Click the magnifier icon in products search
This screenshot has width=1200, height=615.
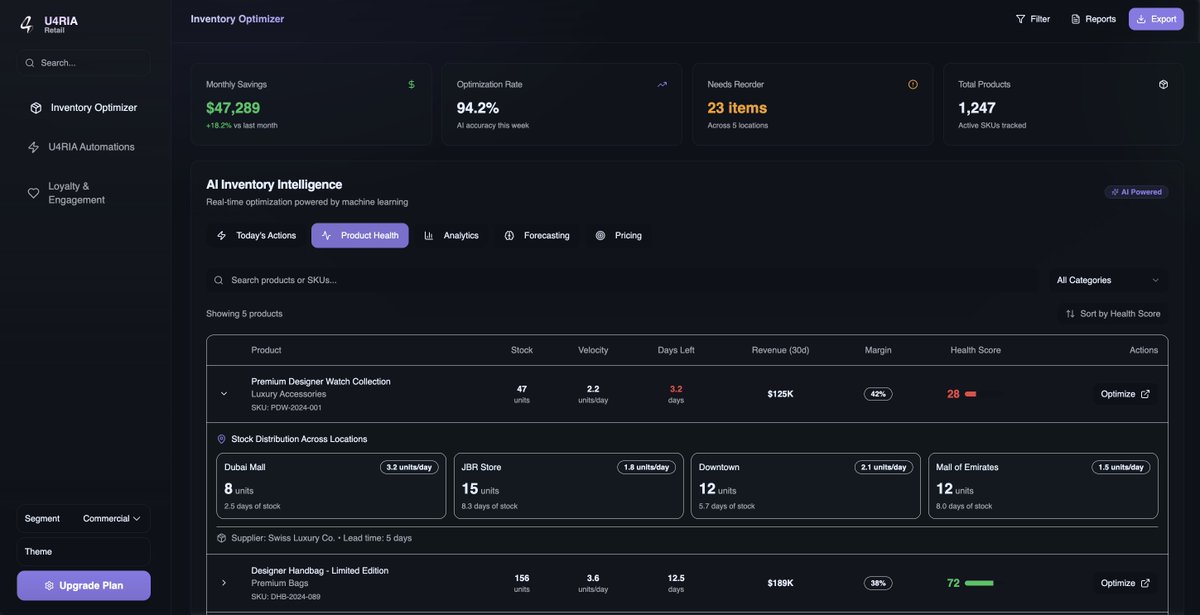pos(218,280)
